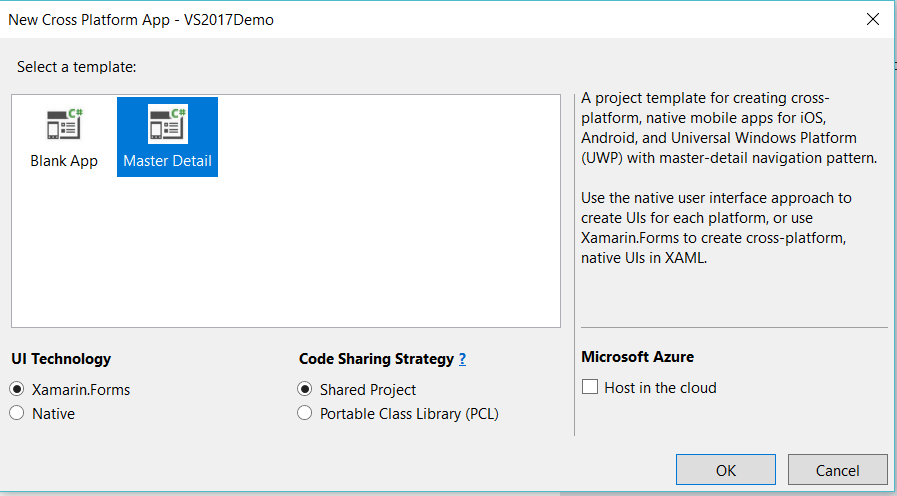Close the New Cross Platform App dialog
Viewport: 897px width, 496px height.
coord(873,19)
